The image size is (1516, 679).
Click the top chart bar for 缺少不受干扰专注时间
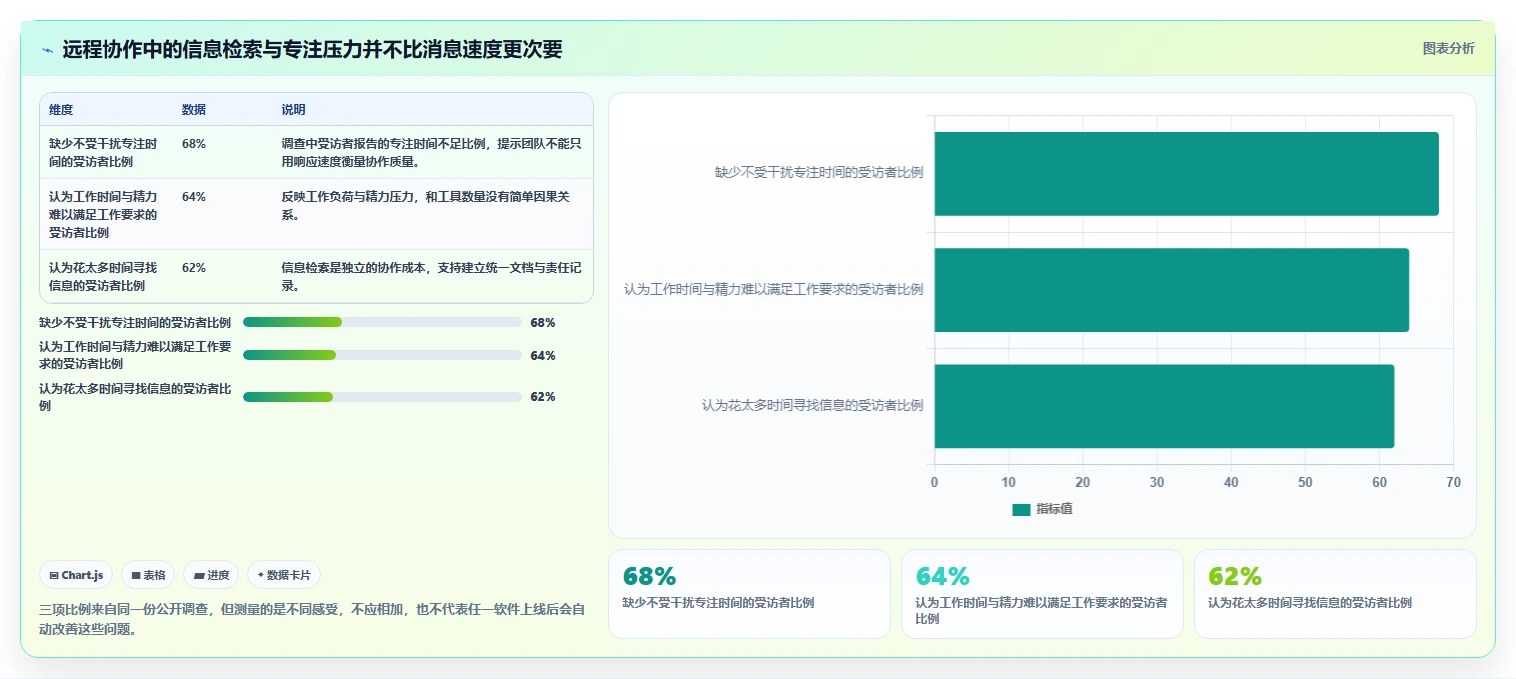click(1186, 174)
